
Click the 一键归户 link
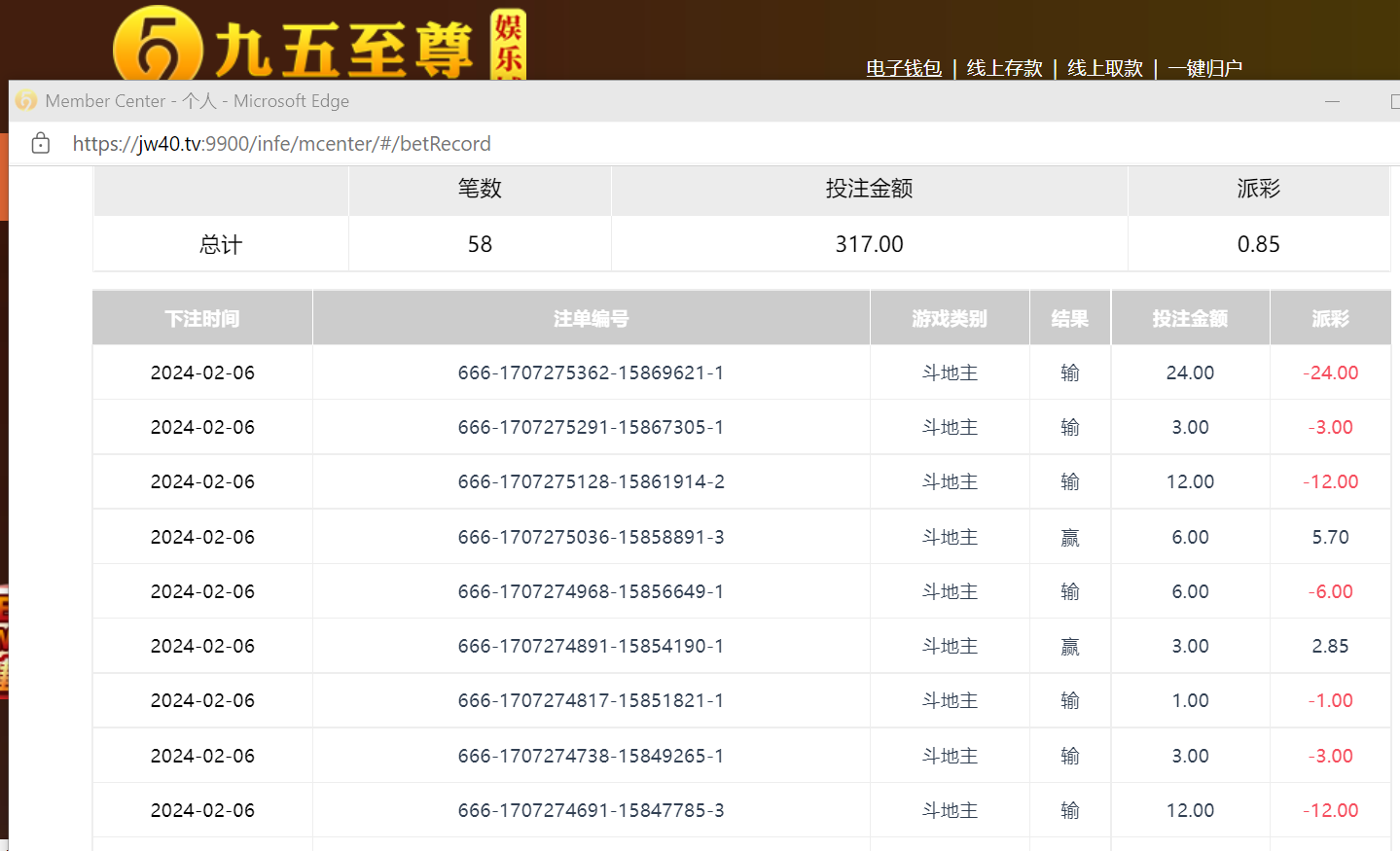point(1204,68)
